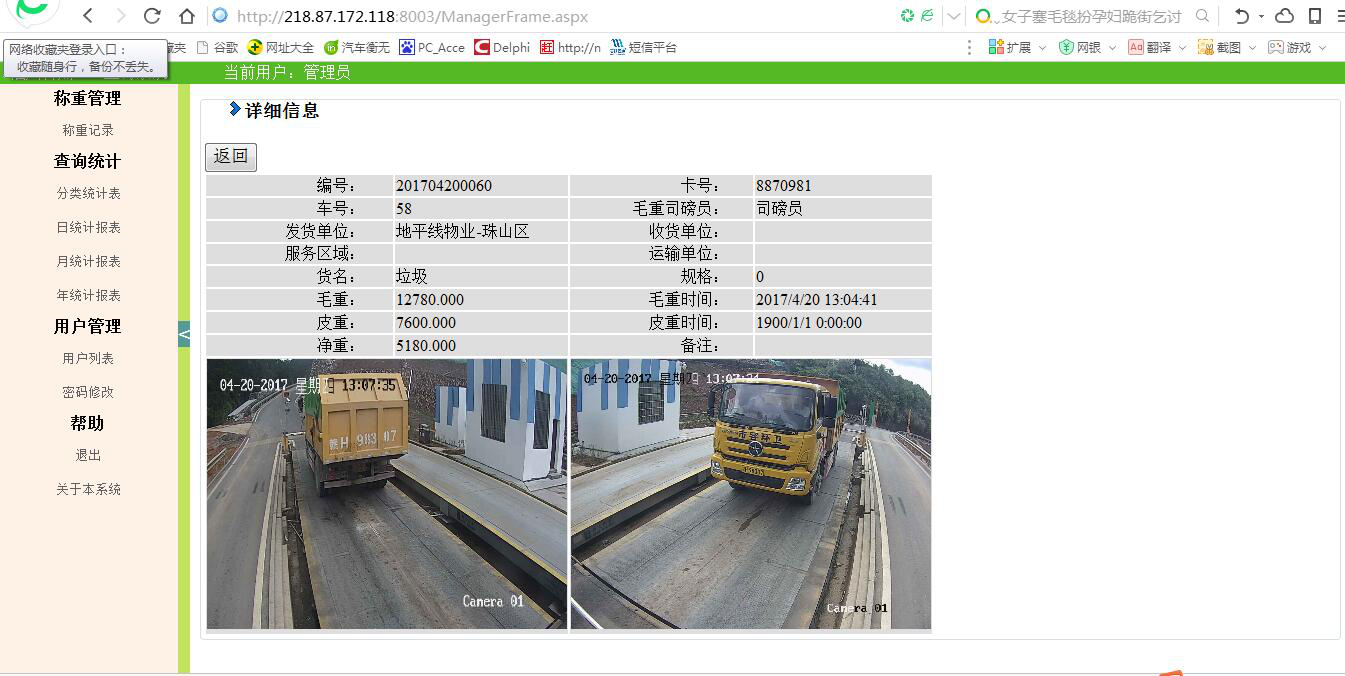Reload the page with the refresh icon
This screenshot has height=676, width=1345.
152,16
